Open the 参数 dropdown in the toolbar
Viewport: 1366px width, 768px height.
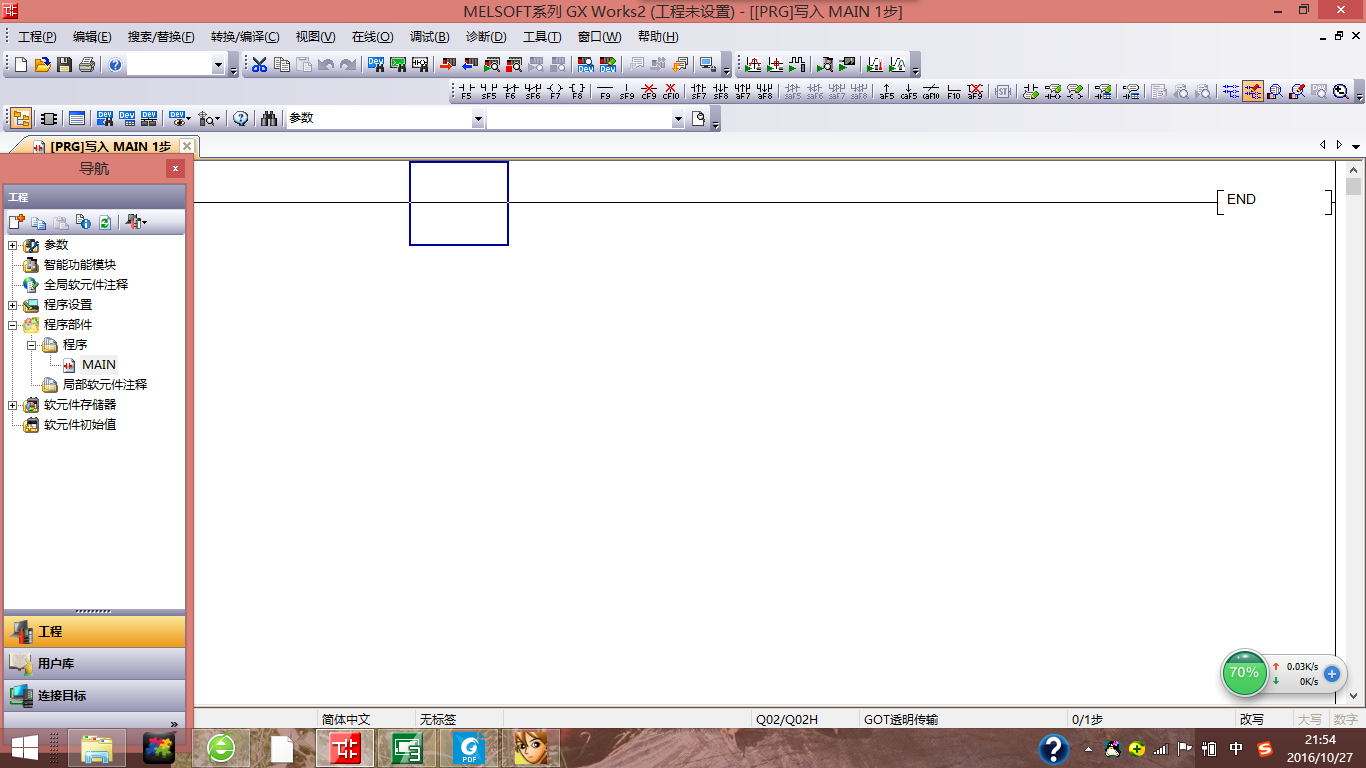point(477,119)
